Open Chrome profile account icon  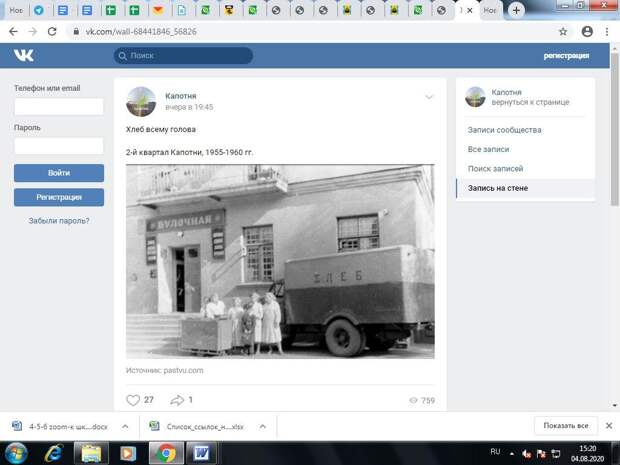587,32
